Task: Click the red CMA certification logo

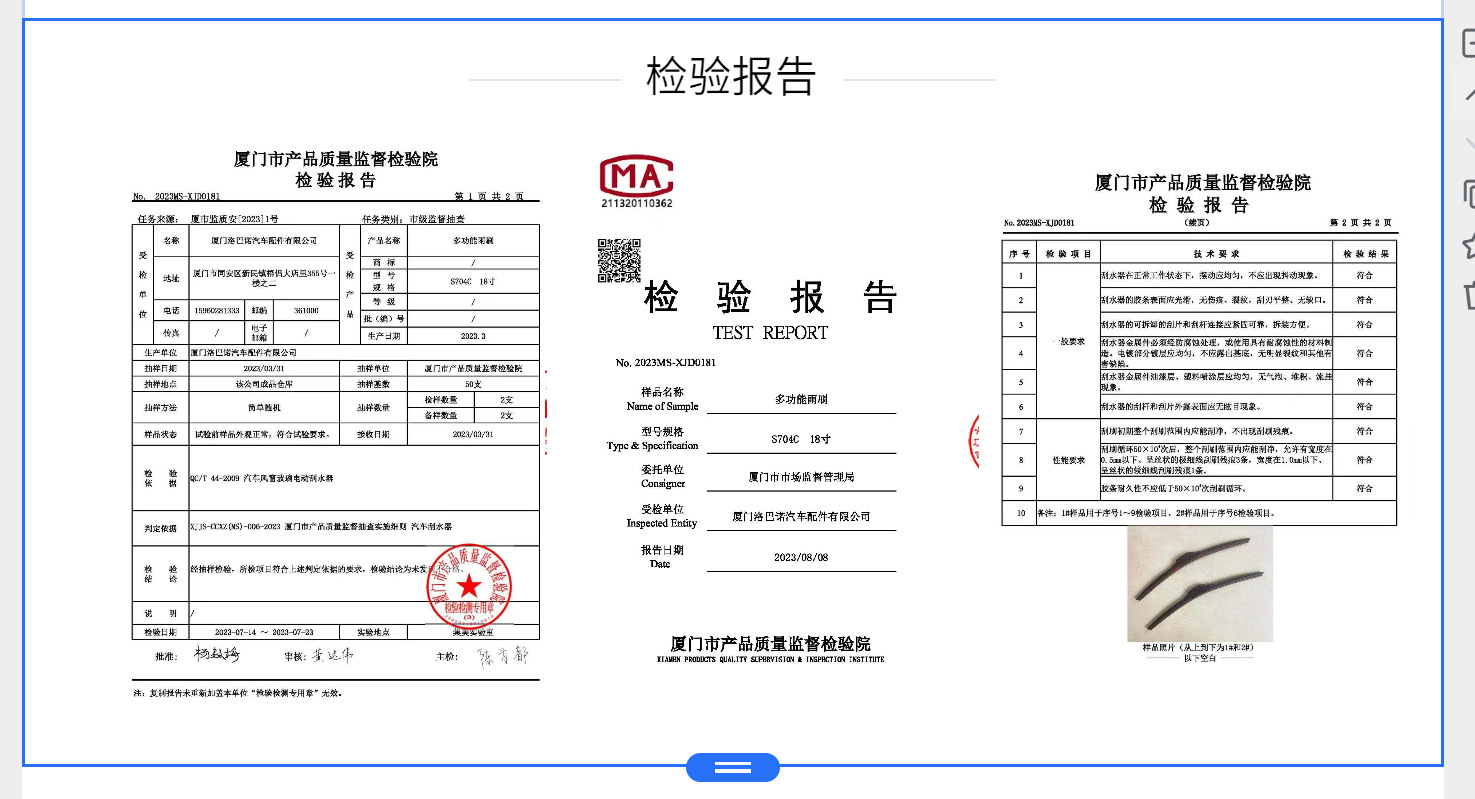Action: pyautogui.click(x=636, y=176)
